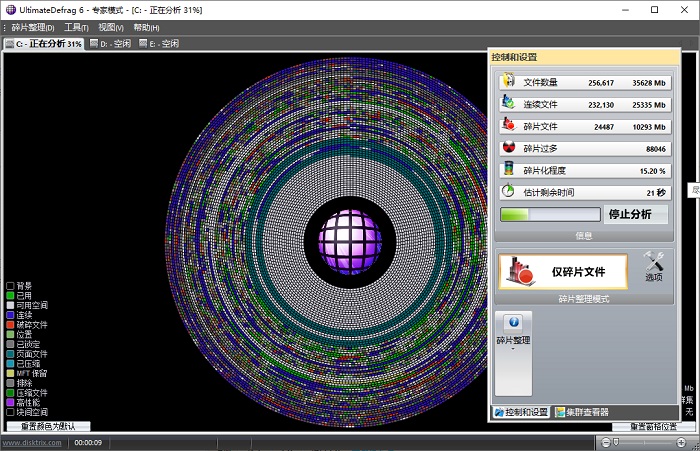700x451 pixels.
Task: Switch to the 控制和设置 tab
Action: pyautogui.click(x=521, y=412)
